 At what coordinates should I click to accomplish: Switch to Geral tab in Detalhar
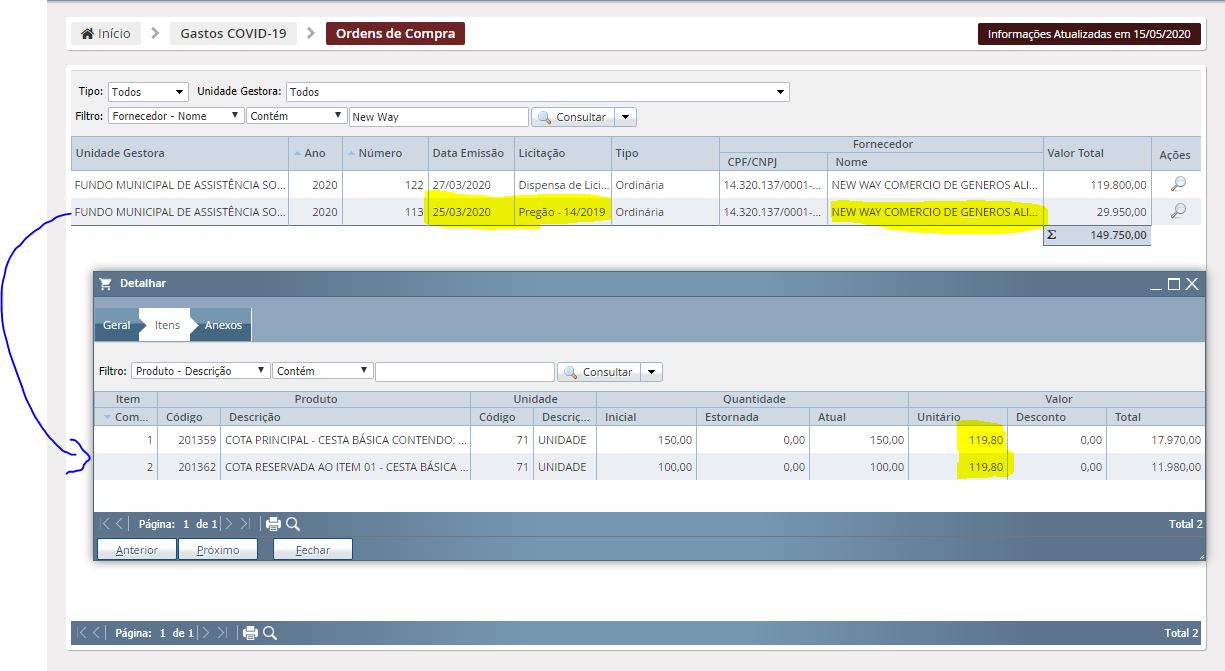point(117,325)
